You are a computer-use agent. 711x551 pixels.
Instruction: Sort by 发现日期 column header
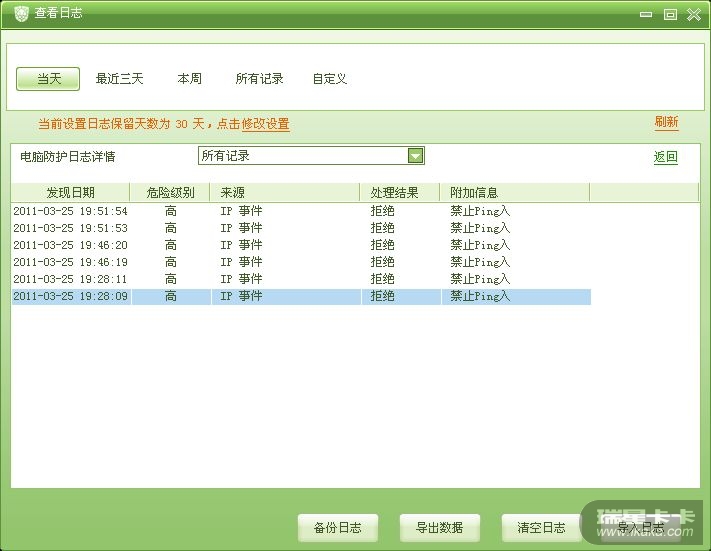pyautogui.click(x=70, y=192)
